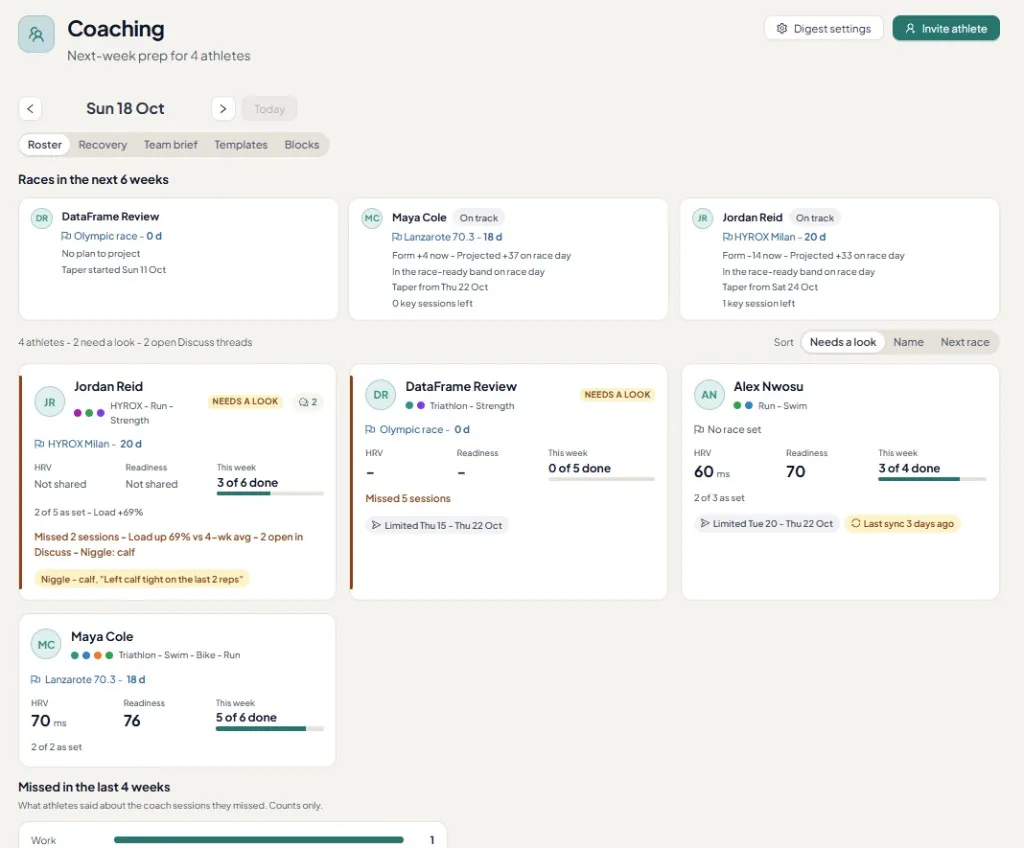Click the Missed 5 sessions text
Viewport: 1024px width, 848px height.
pyautogui.click(x=408, y=498)
